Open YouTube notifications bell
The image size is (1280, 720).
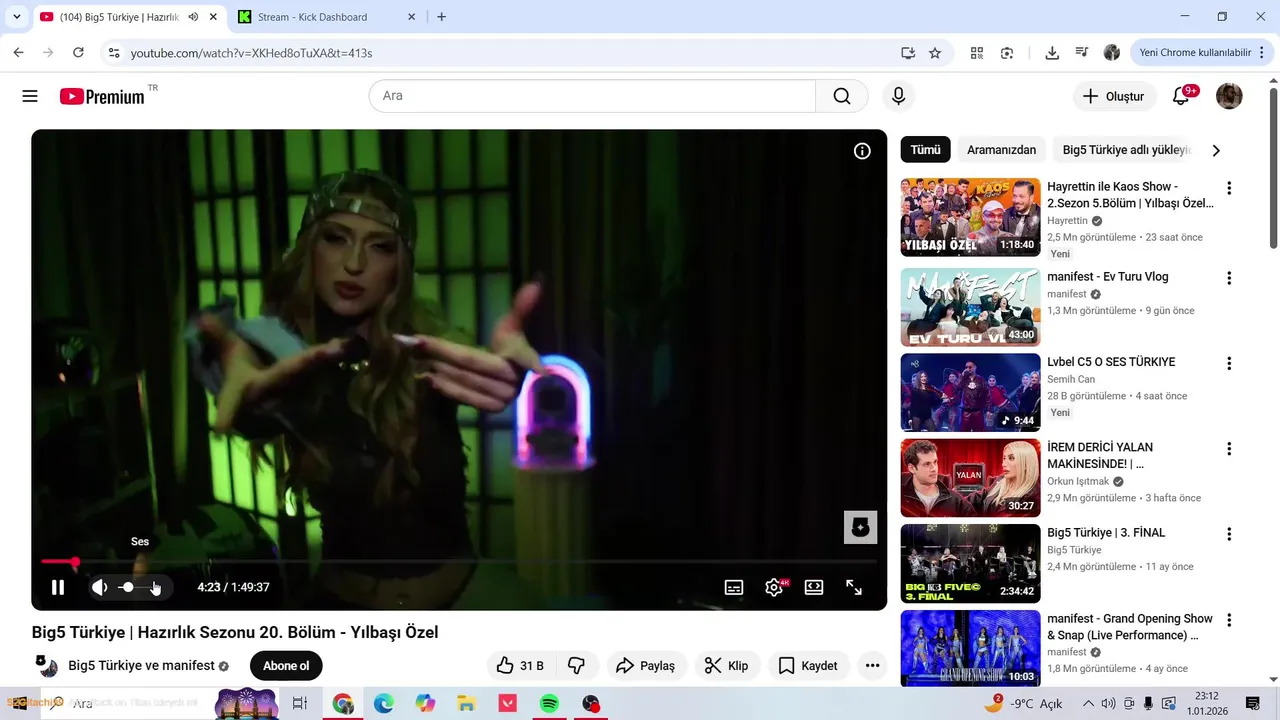point(1181,96)
